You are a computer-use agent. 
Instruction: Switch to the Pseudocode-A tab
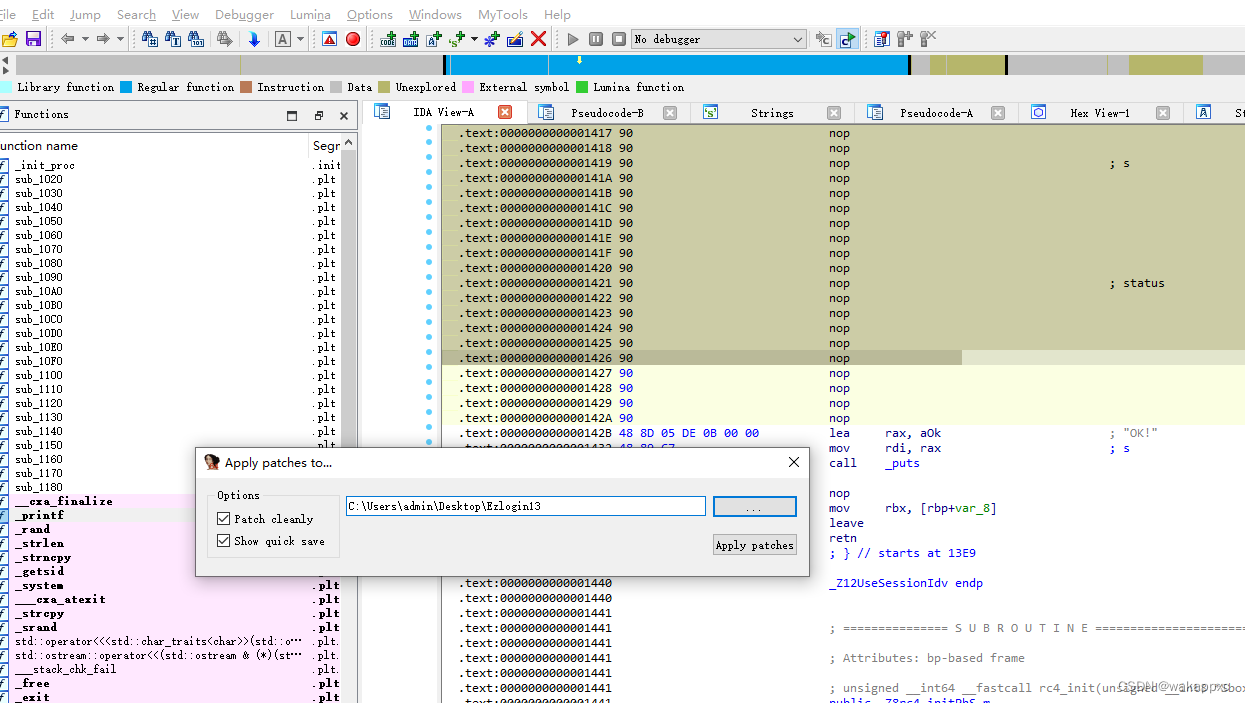click(936, 113)
